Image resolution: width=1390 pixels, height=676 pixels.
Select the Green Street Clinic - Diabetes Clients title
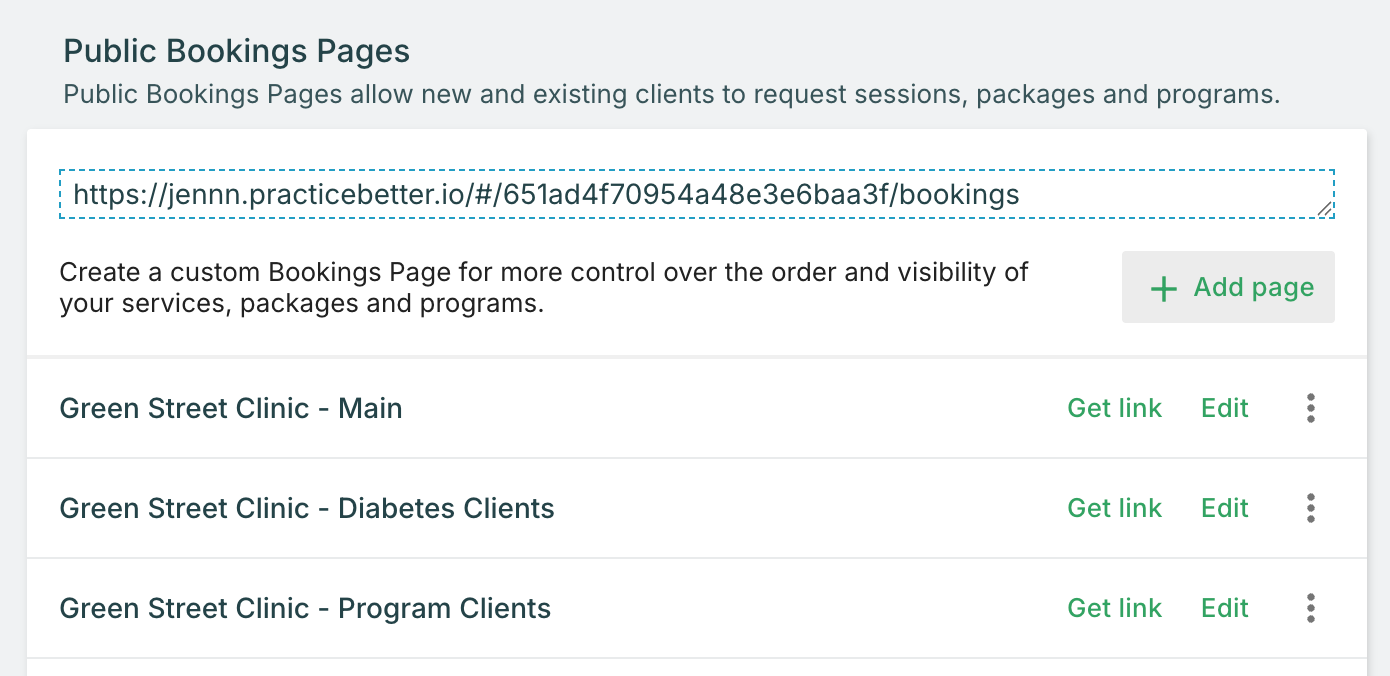[307, 508]
